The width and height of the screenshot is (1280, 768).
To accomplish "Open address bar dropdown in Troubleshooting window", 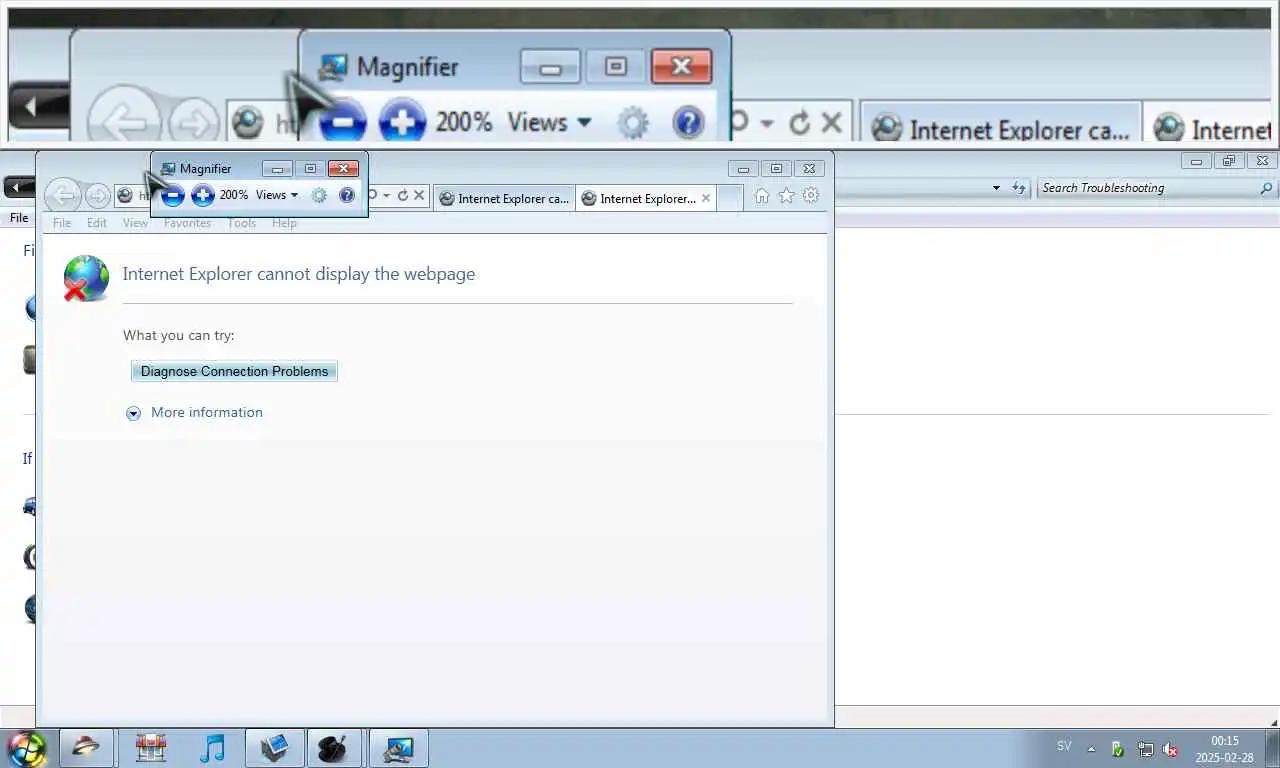I will pos(996,188).
